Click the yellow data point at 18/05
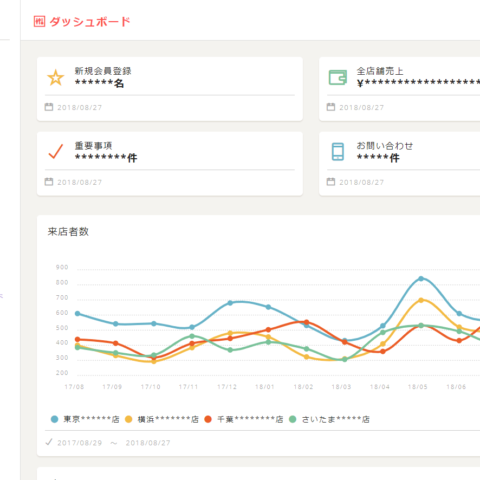Screen dimensions: 480x480 tap(421, 300)
